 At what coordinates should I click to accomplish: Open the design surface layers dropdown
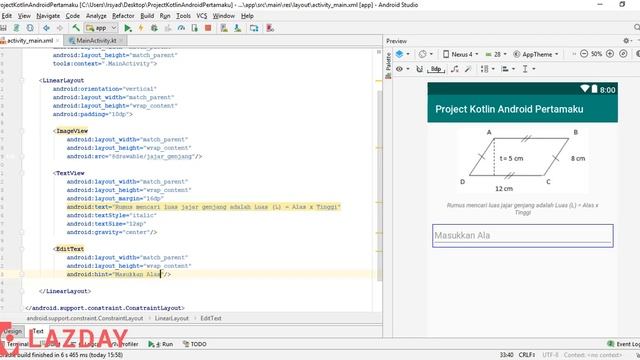402,54
